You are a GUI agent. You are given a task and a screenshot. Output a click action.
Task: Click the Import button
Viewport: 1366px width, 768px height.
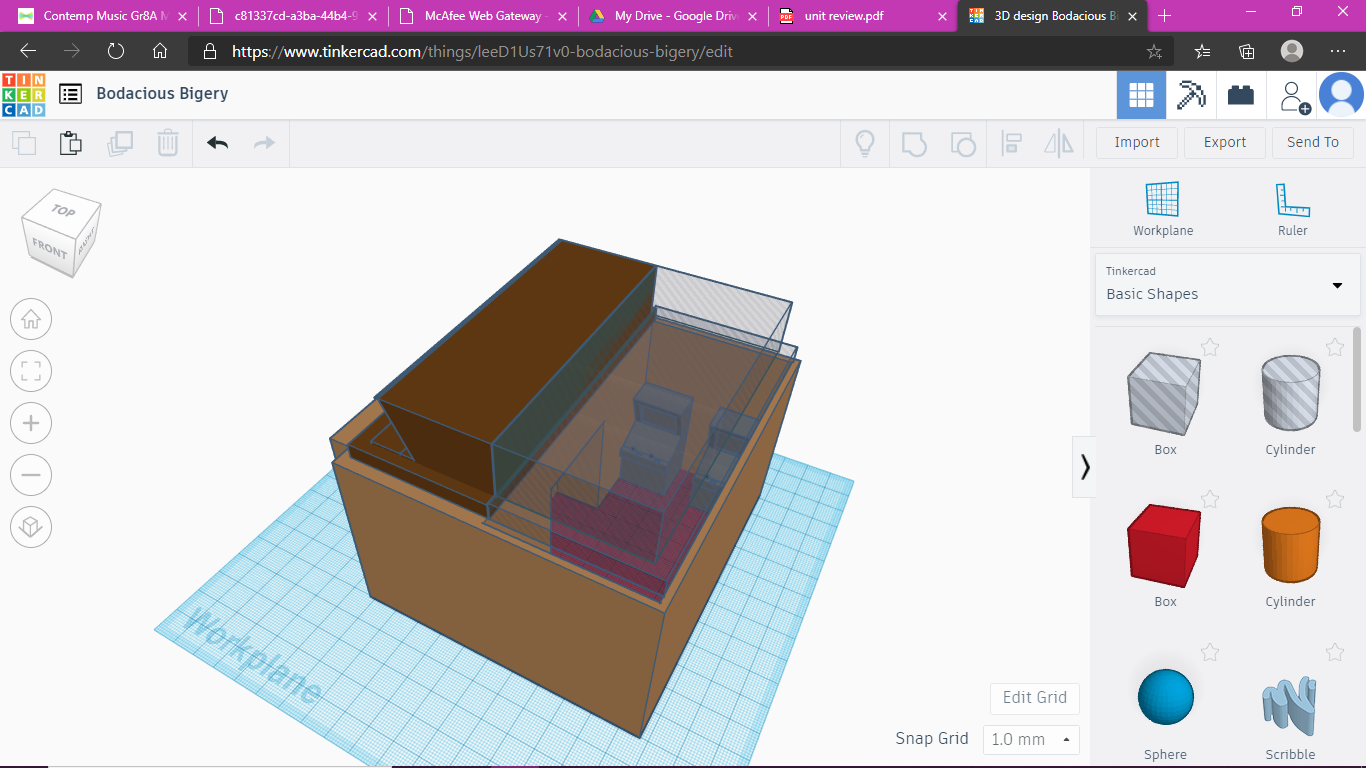click(1137, 142)
